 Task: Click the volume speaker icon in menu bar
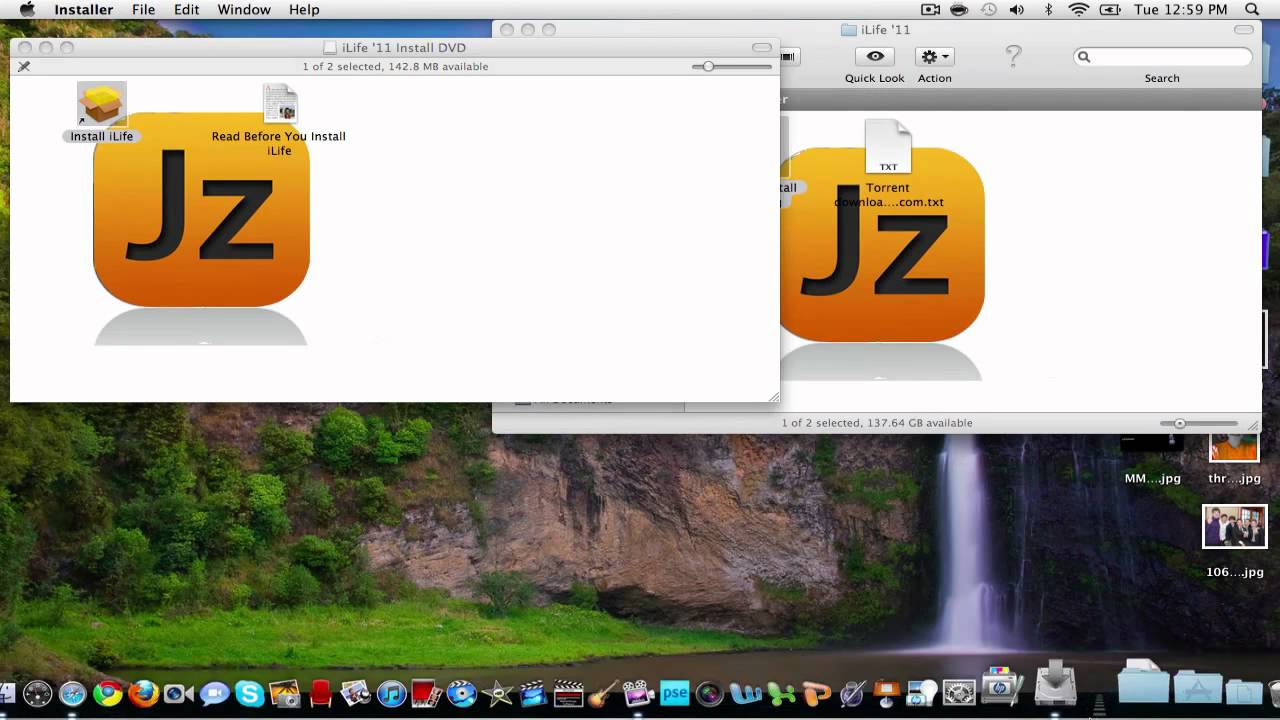pos(1017,9)
